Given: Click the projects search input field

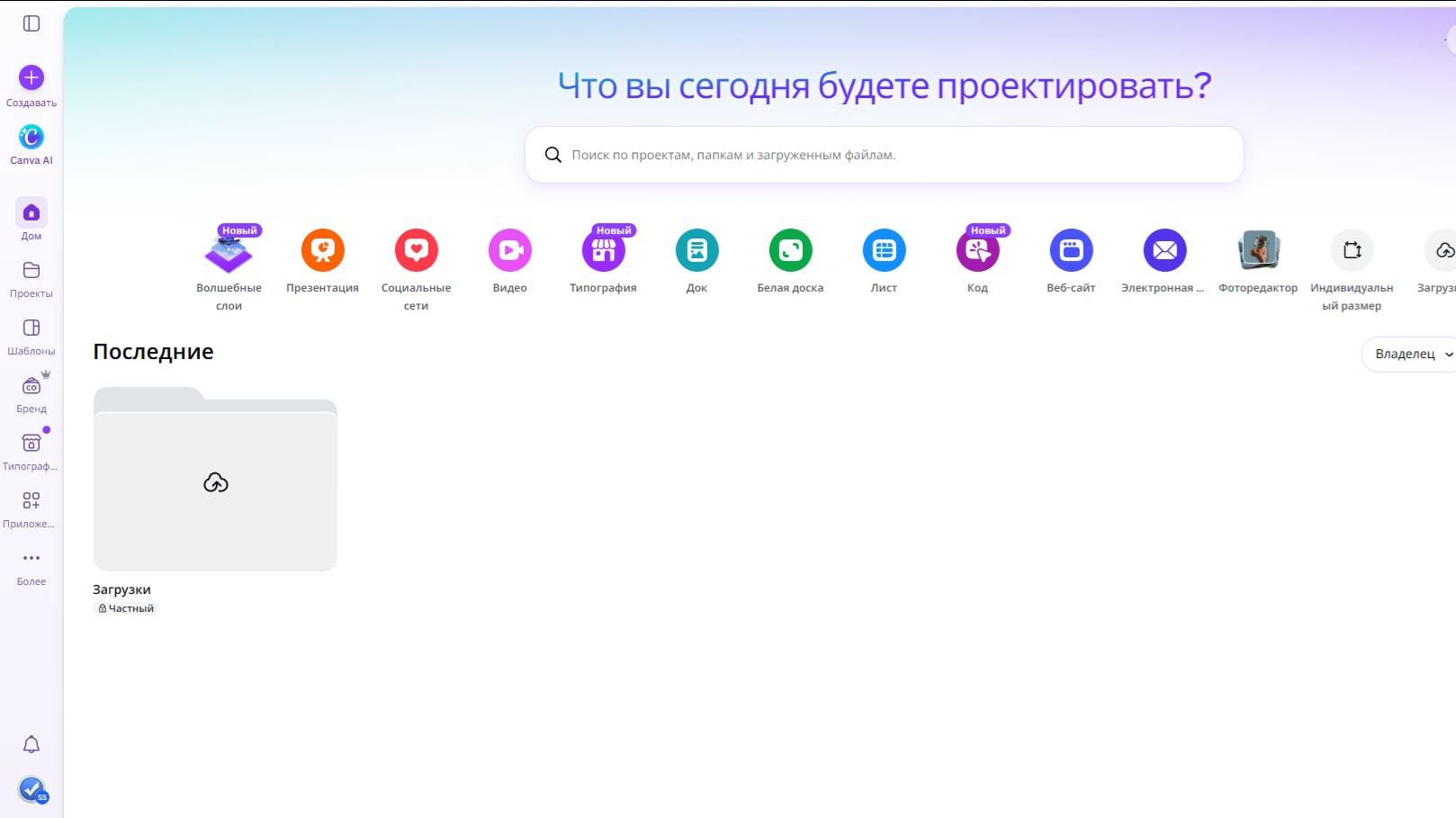Looking at the screenshot, I should click(884, 155).
